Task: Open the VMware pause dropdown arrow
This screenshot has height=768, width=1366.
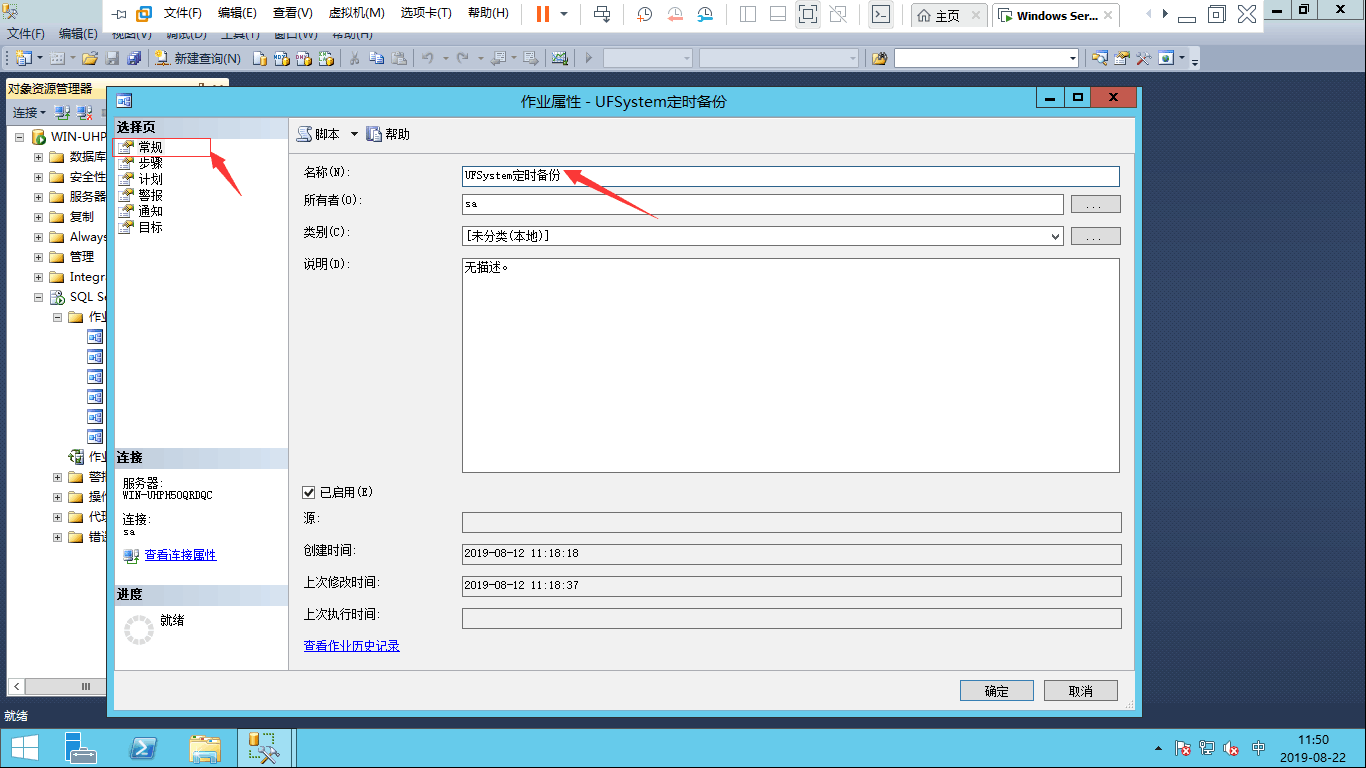Action: [564, 14]
